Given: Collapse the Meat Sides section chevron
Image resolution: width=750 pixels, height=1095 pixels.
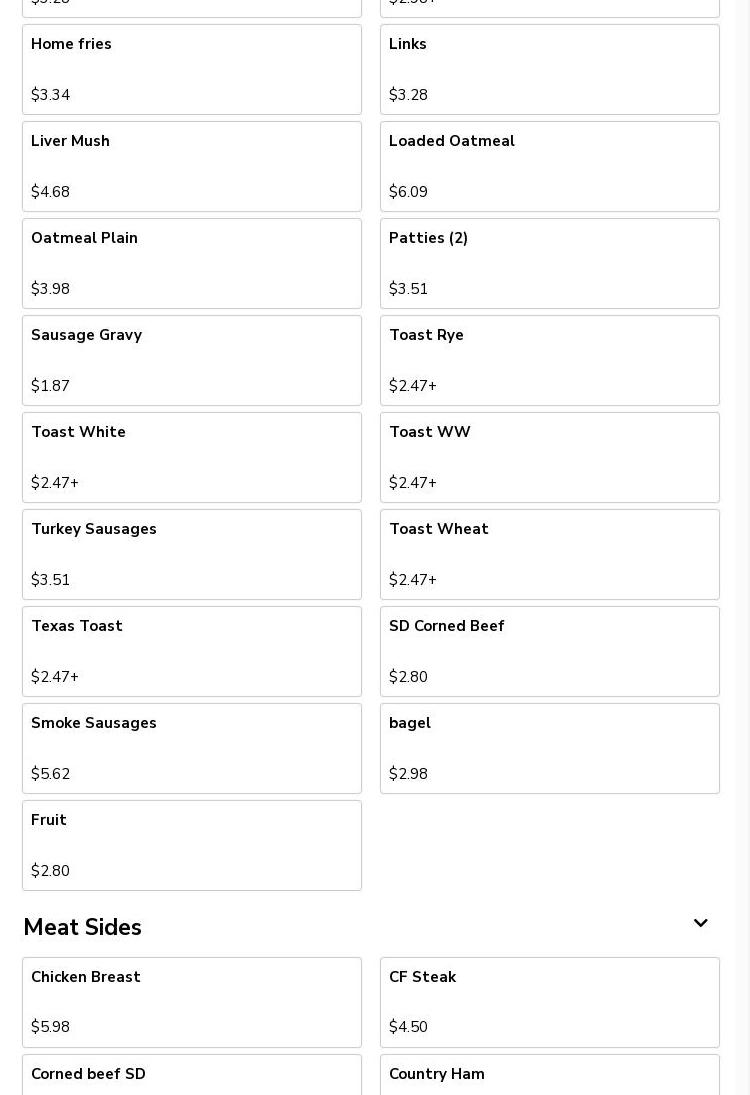Looking at the screenshot, I should click(x=700, y=924).
